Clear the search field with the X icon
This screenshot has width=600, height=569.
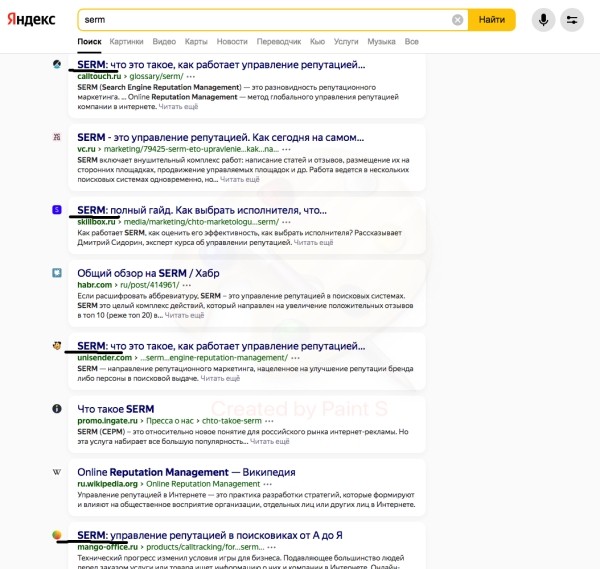click(458, 20)
